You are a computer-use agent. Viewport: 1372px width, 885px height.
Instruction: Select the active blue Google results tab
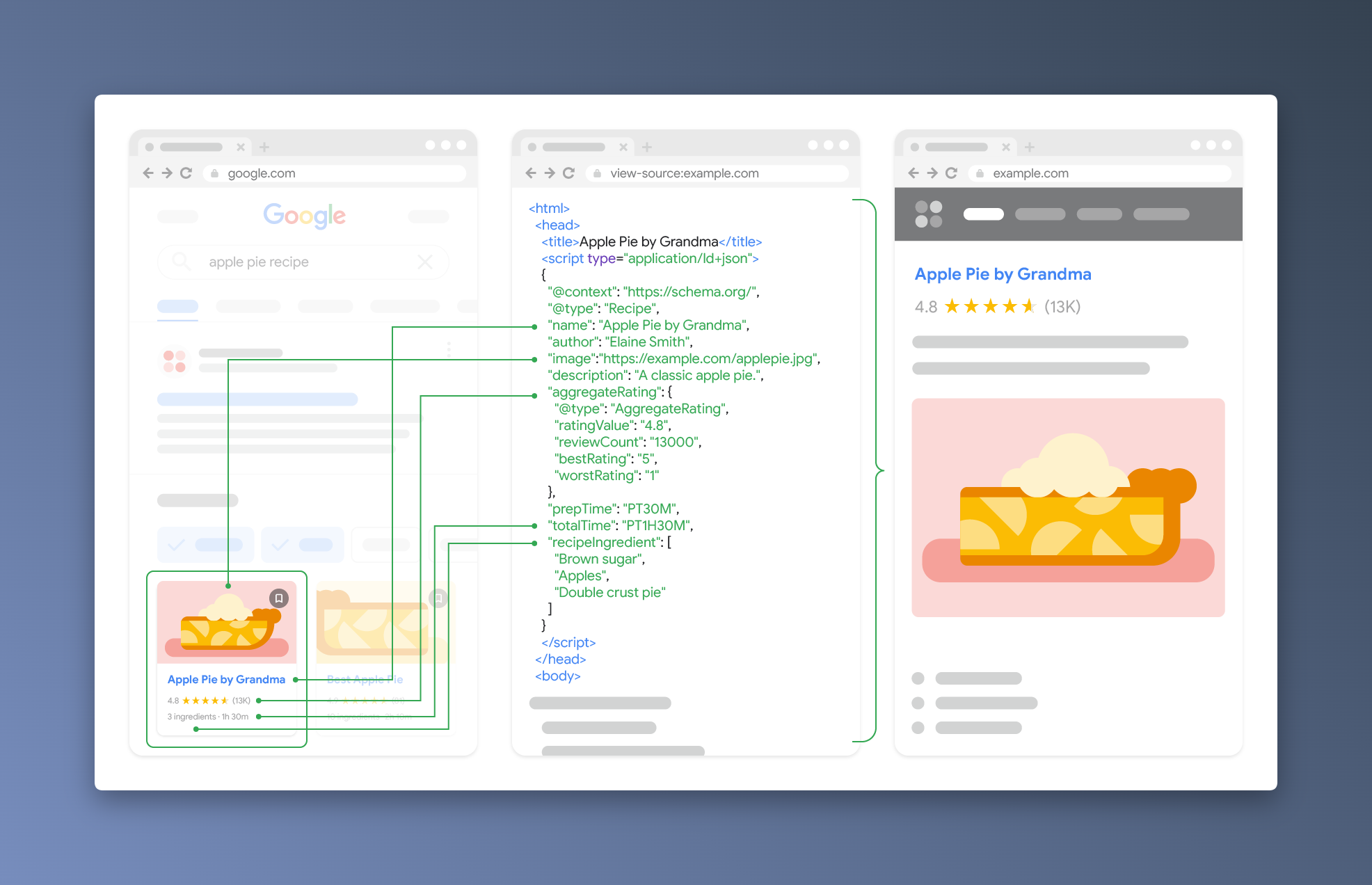(x=177, y=306)
